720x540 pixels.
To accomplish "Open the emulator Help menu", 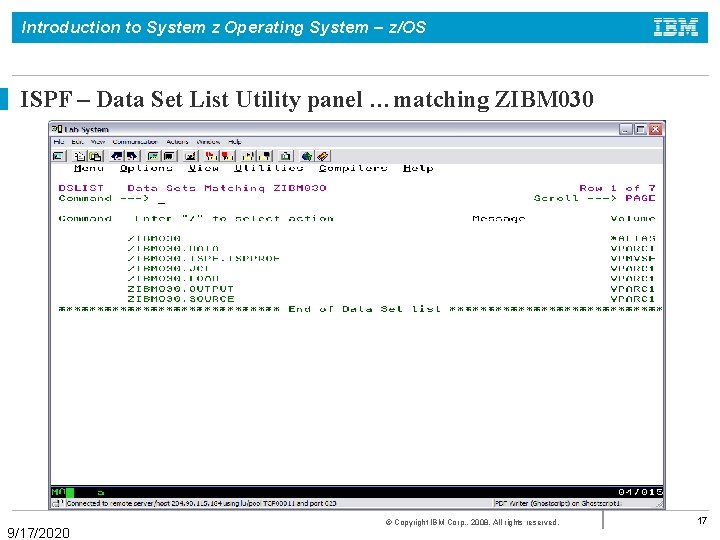I will point(235,142).
